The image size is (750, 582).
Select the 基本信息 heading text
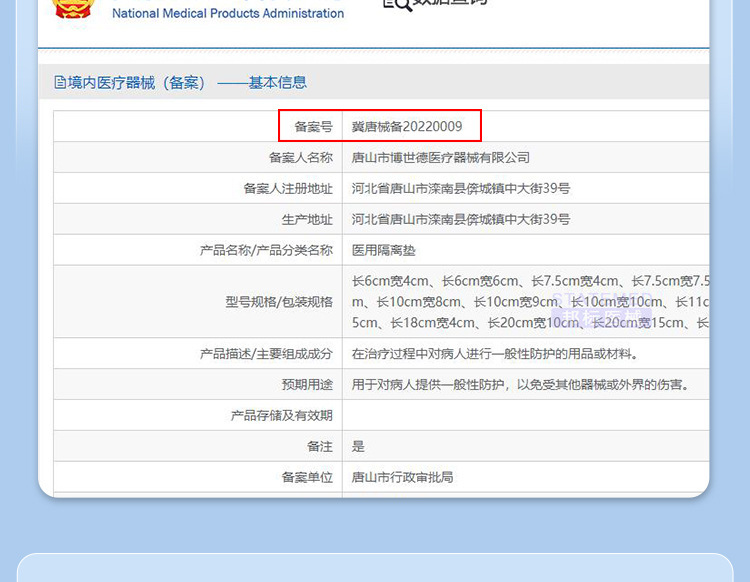277,83
